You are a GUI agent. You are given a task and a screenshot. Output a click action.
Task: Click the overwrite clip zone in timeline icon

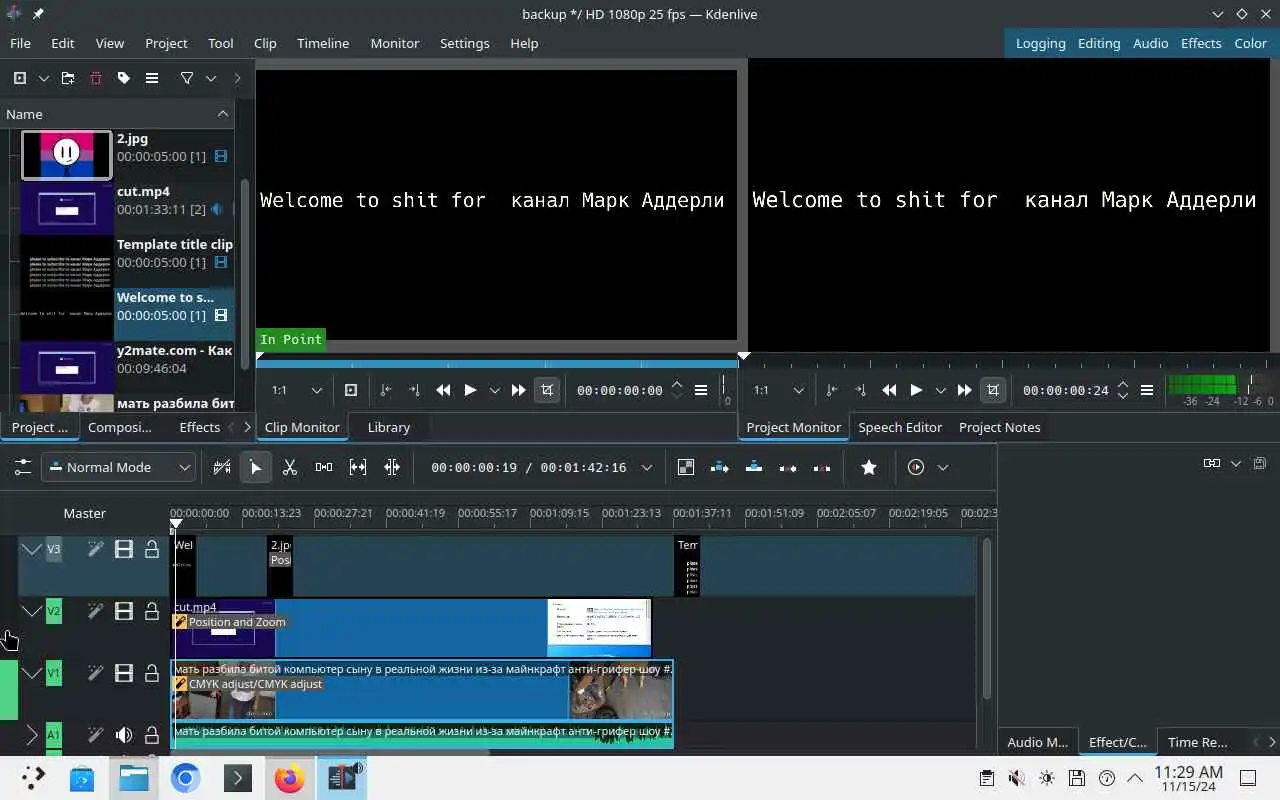[x=754, y=467]
